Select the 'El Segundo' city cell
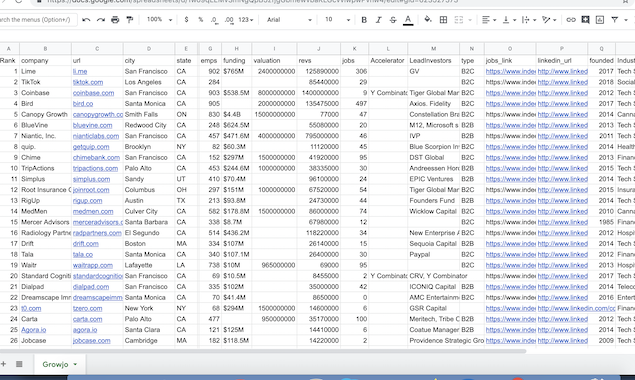The image size is (635, 380). 149,233
